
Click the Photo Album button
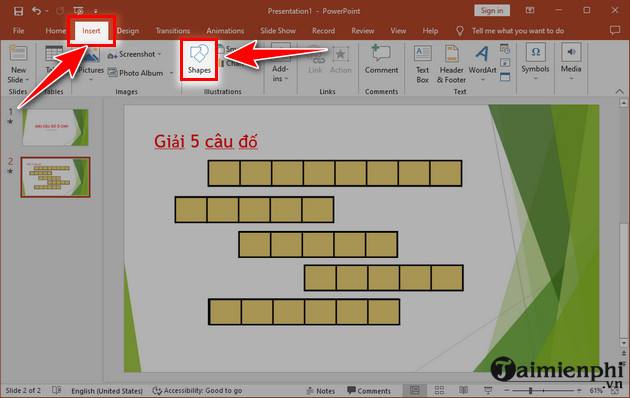pos(135,73)
